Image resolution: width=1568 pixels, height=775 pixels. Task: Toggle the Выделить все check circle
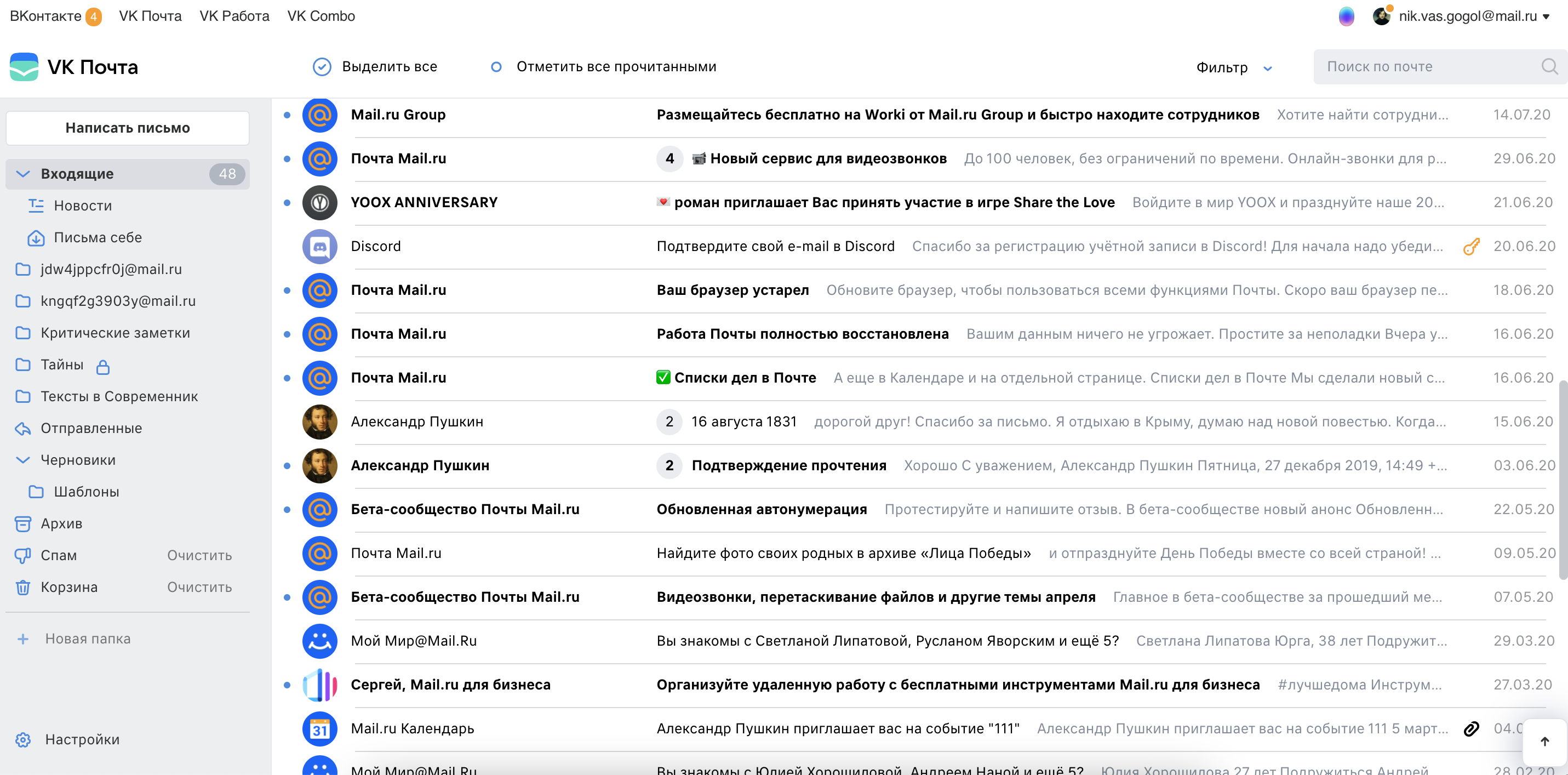(x=322, y=67)
